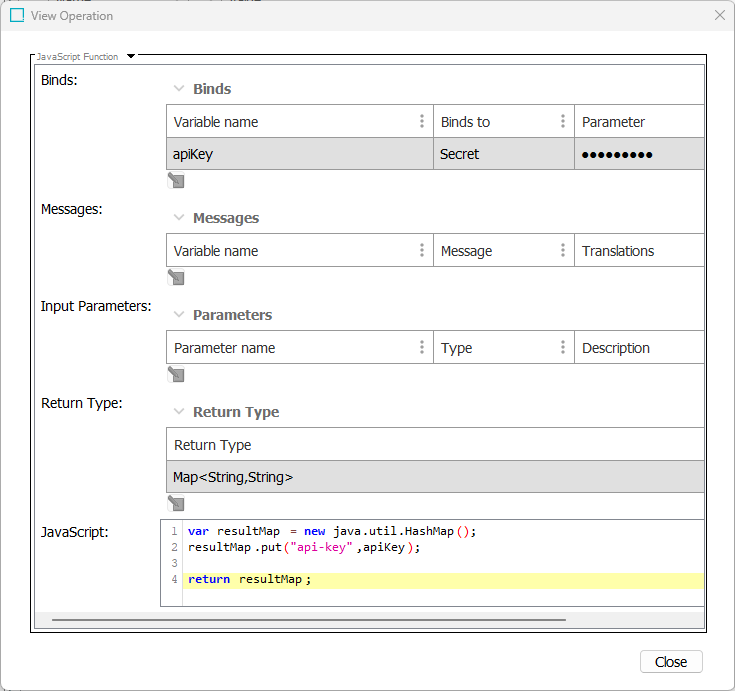The width and height of the screenshot is (736, 691).
Task: Click the horizontal scrollbar at the bottom
Action: 308,620
